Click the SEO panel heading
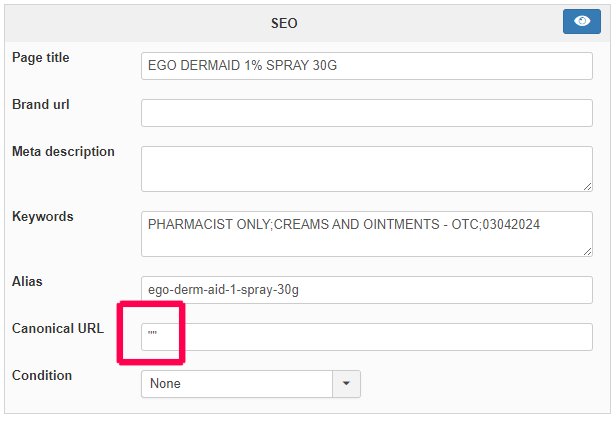Image resolution: width=616 pixels, height=427 pixels. [x=285, y=22]
